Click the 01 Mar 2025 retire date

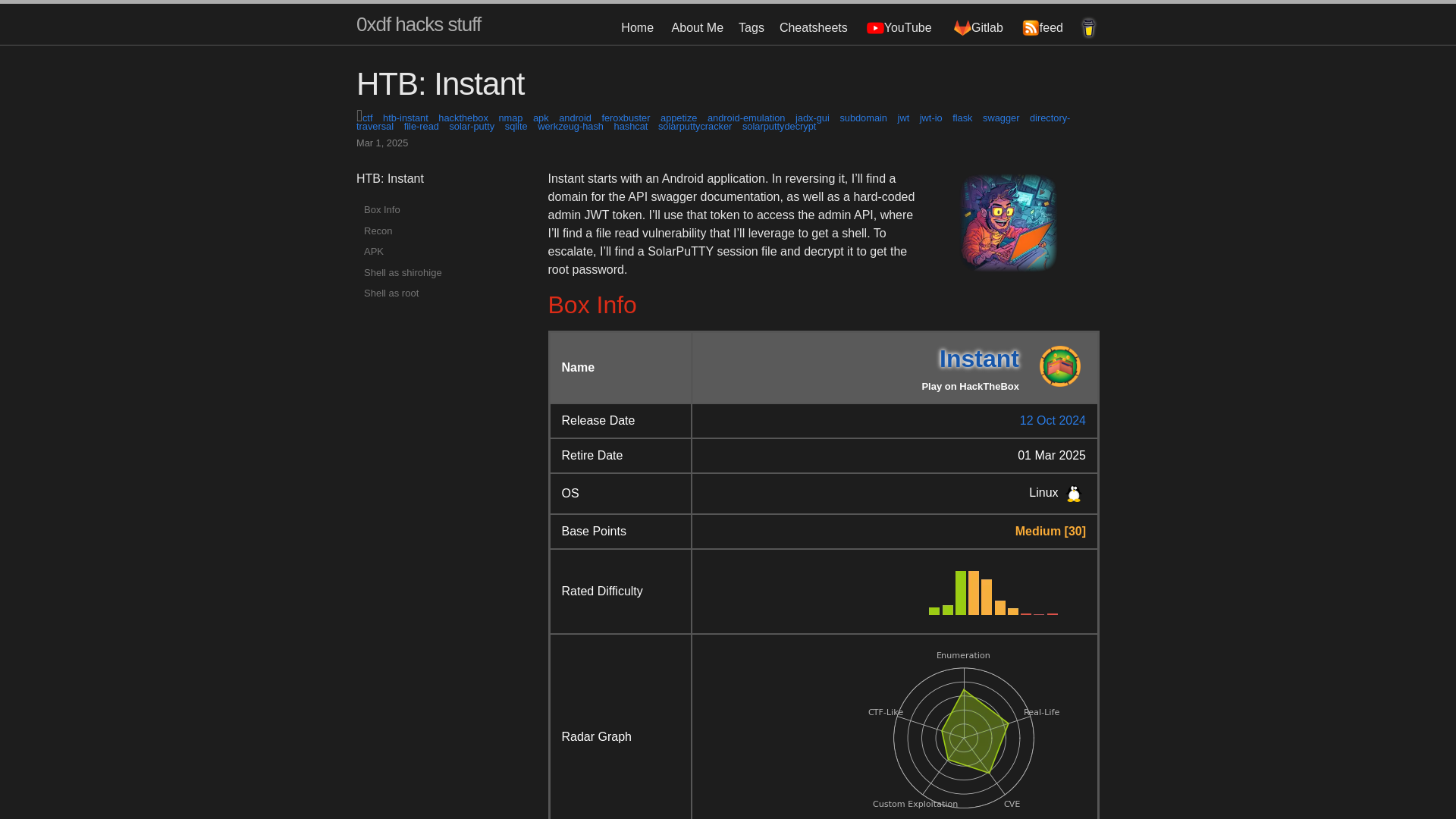1052,456
